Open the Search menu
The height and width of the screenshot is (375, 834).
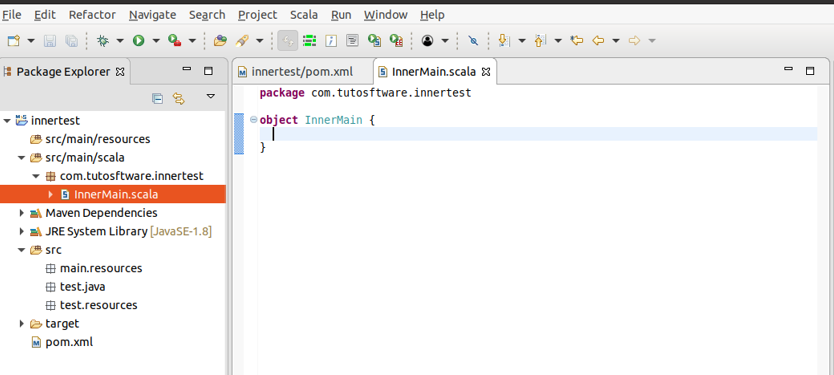pos(207,15)
